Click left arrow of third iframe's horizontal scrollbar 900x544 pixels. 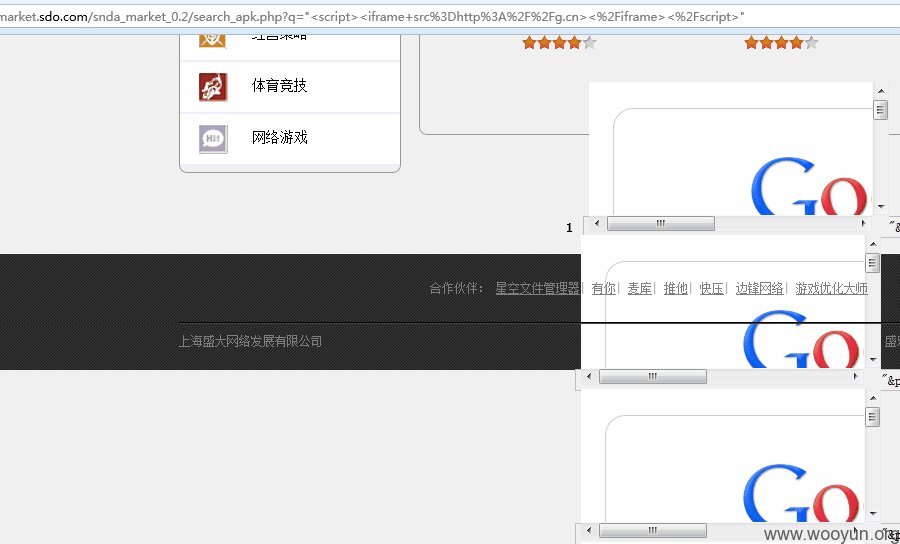tap(588, 531)
